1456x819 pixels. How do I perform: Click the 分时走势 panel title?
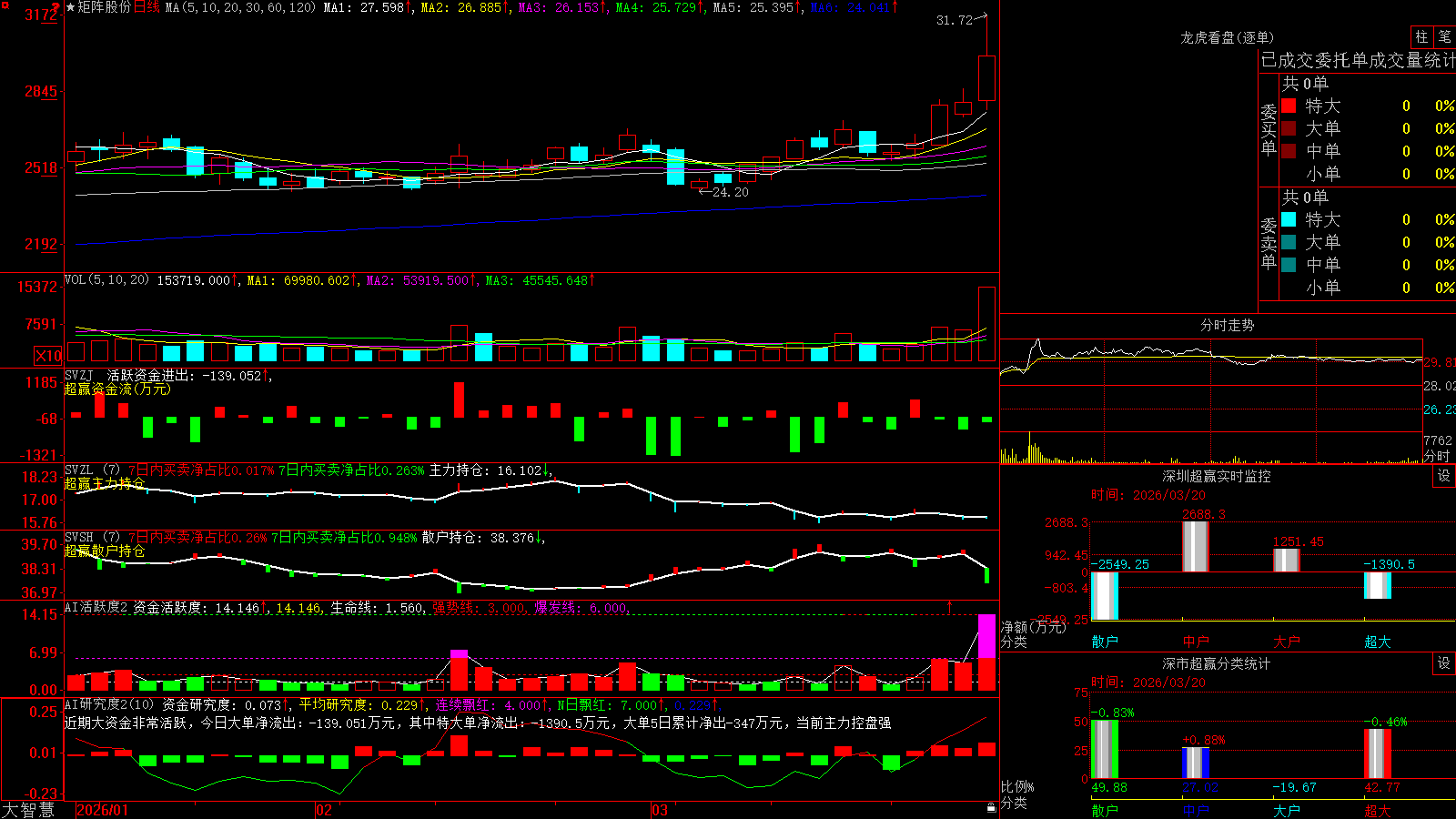[x=1227, y=325]
